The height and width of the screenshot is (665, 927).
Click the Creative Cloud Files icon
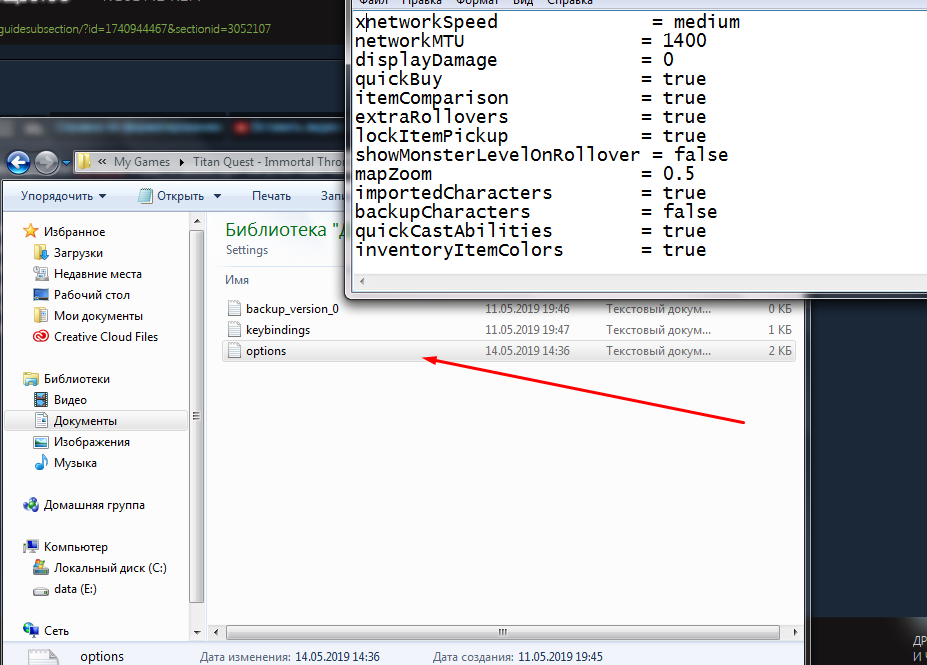click(x=41, y=336)
